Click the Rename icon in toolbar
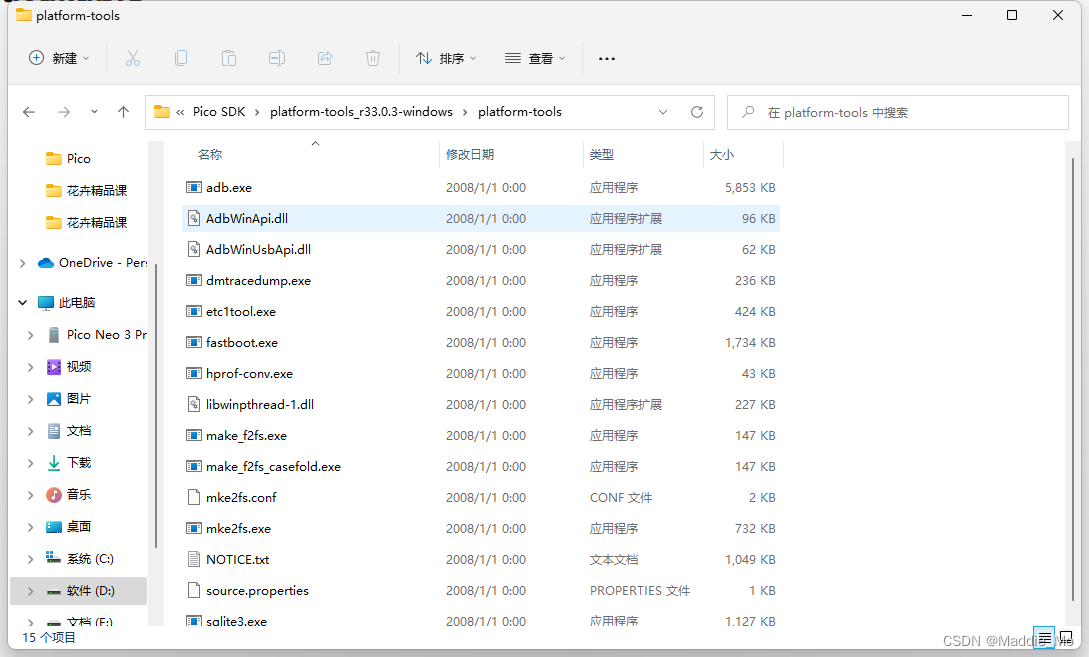Screen dimensions: 1089x657 coord(276,58)
